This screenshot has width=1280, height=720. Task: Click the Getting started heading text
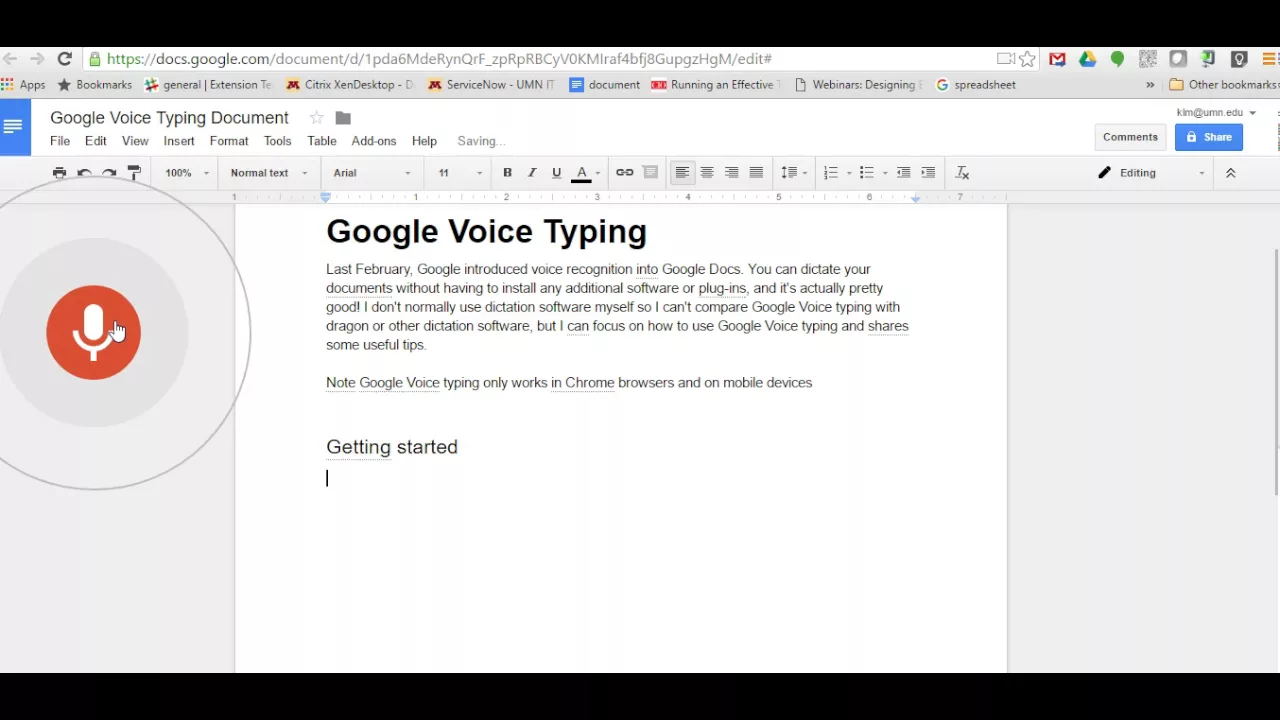point(392,447)
